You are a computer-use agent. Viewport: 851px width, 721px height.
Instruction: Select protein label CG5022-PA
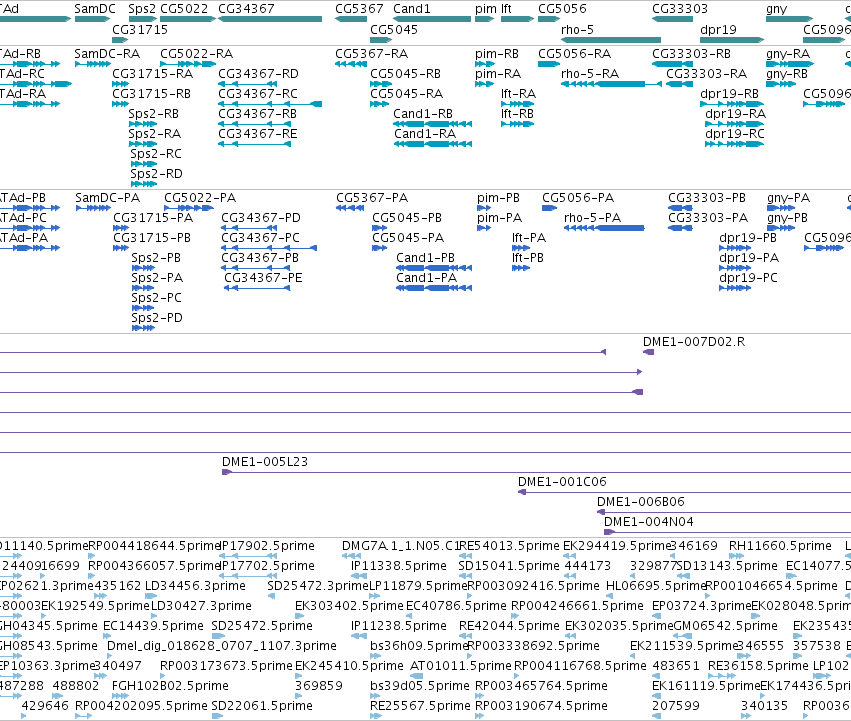pos(200,197)
